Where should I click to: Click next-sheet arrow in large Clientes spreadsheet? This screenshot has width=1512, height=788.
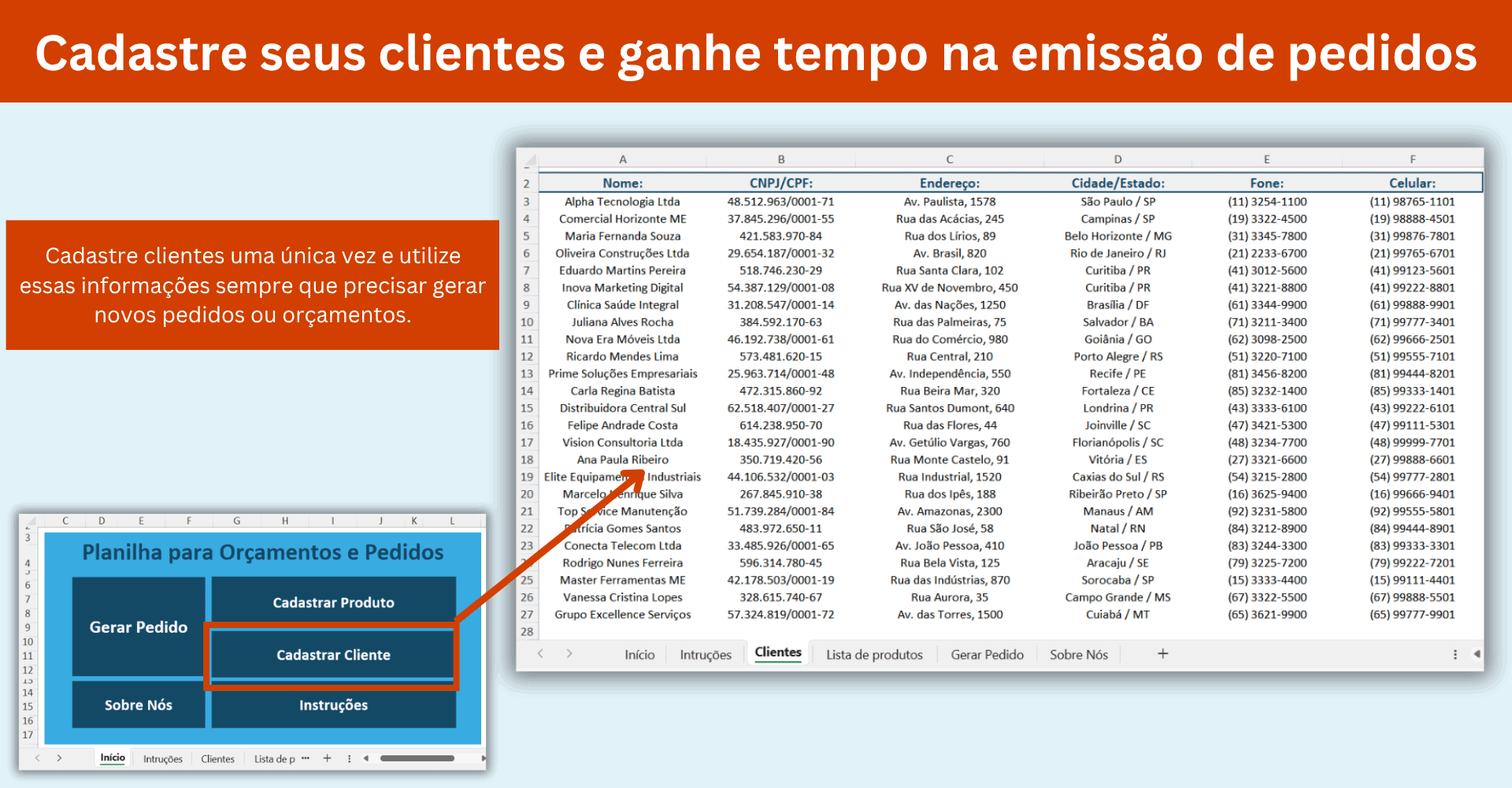pos(569,654)
